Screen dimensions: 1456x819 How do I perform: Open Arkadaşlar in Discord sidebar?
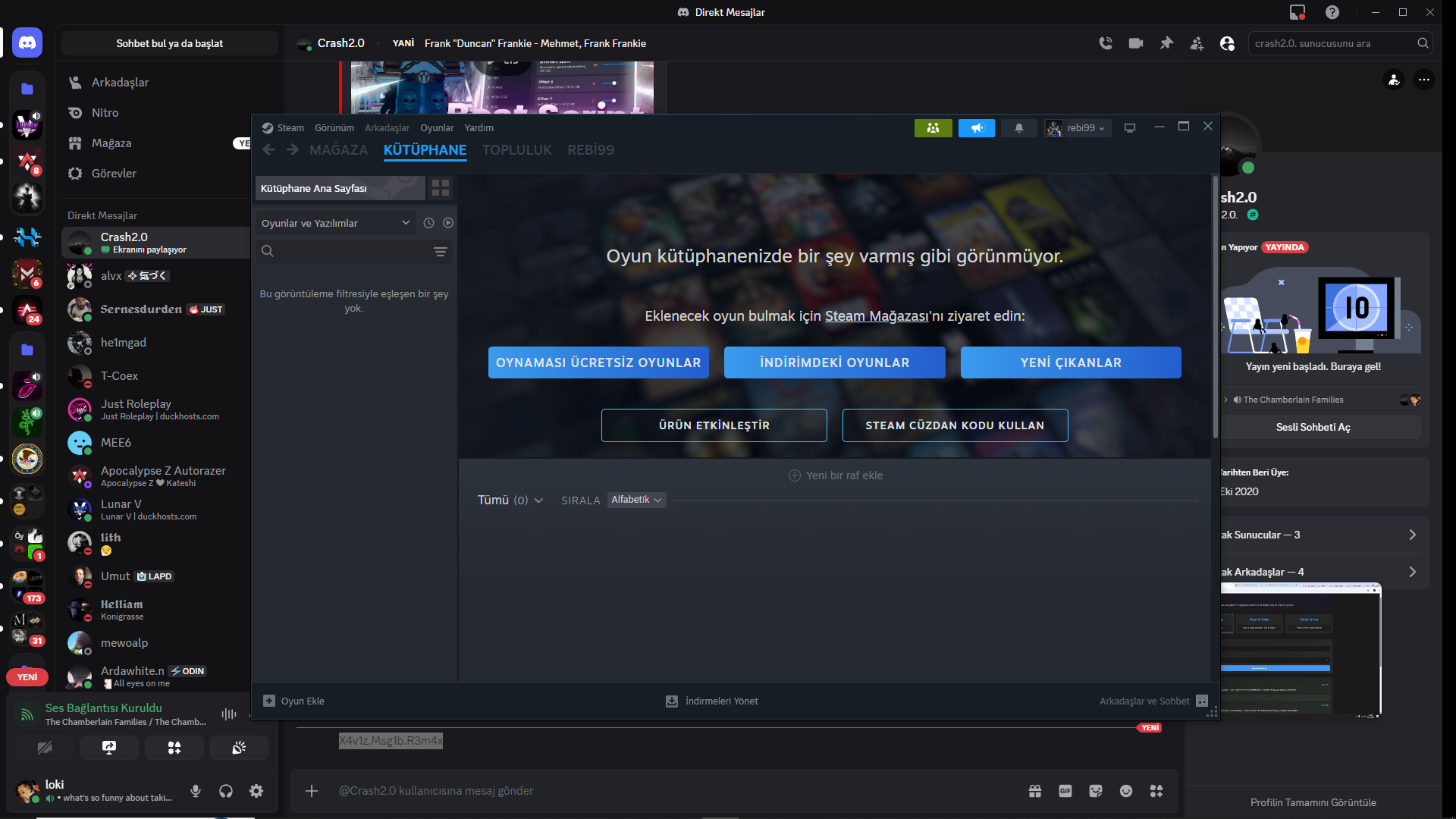pyautogui.click(x=155, y=83)
